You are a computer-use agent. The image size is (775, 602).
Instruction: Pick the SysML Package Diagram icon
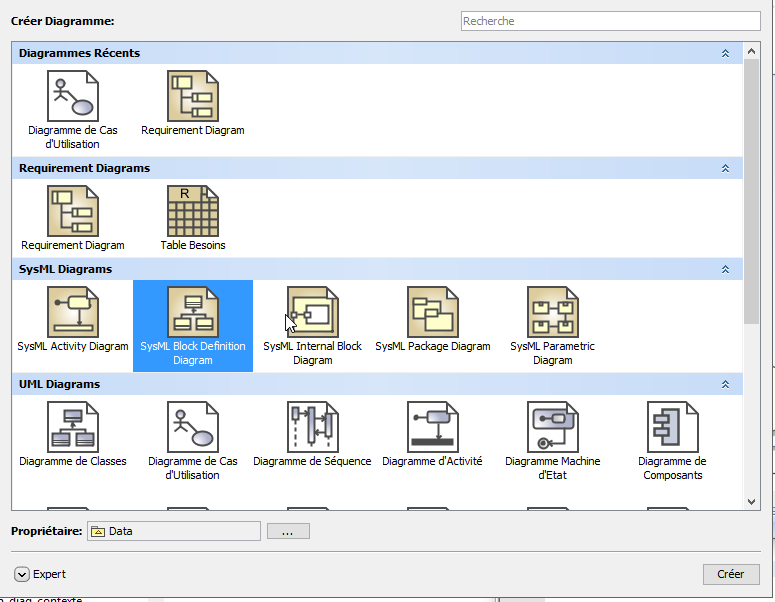tap(433, 312)
